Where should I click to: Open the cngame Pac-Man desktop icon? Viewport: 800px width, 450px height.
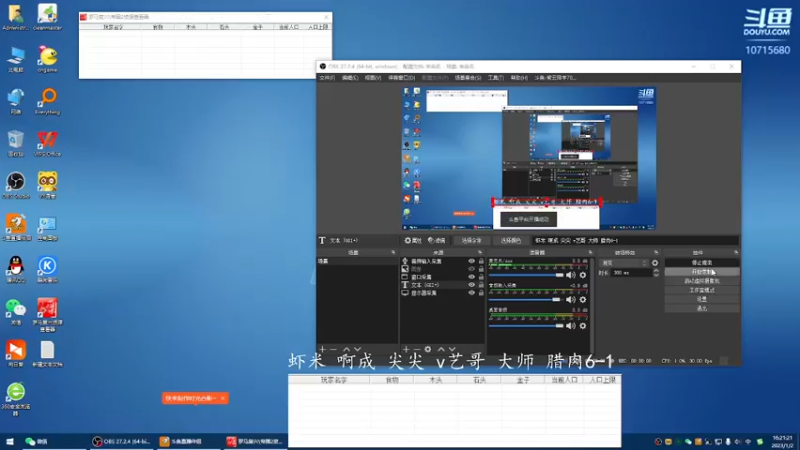click(x=47, y=59)
